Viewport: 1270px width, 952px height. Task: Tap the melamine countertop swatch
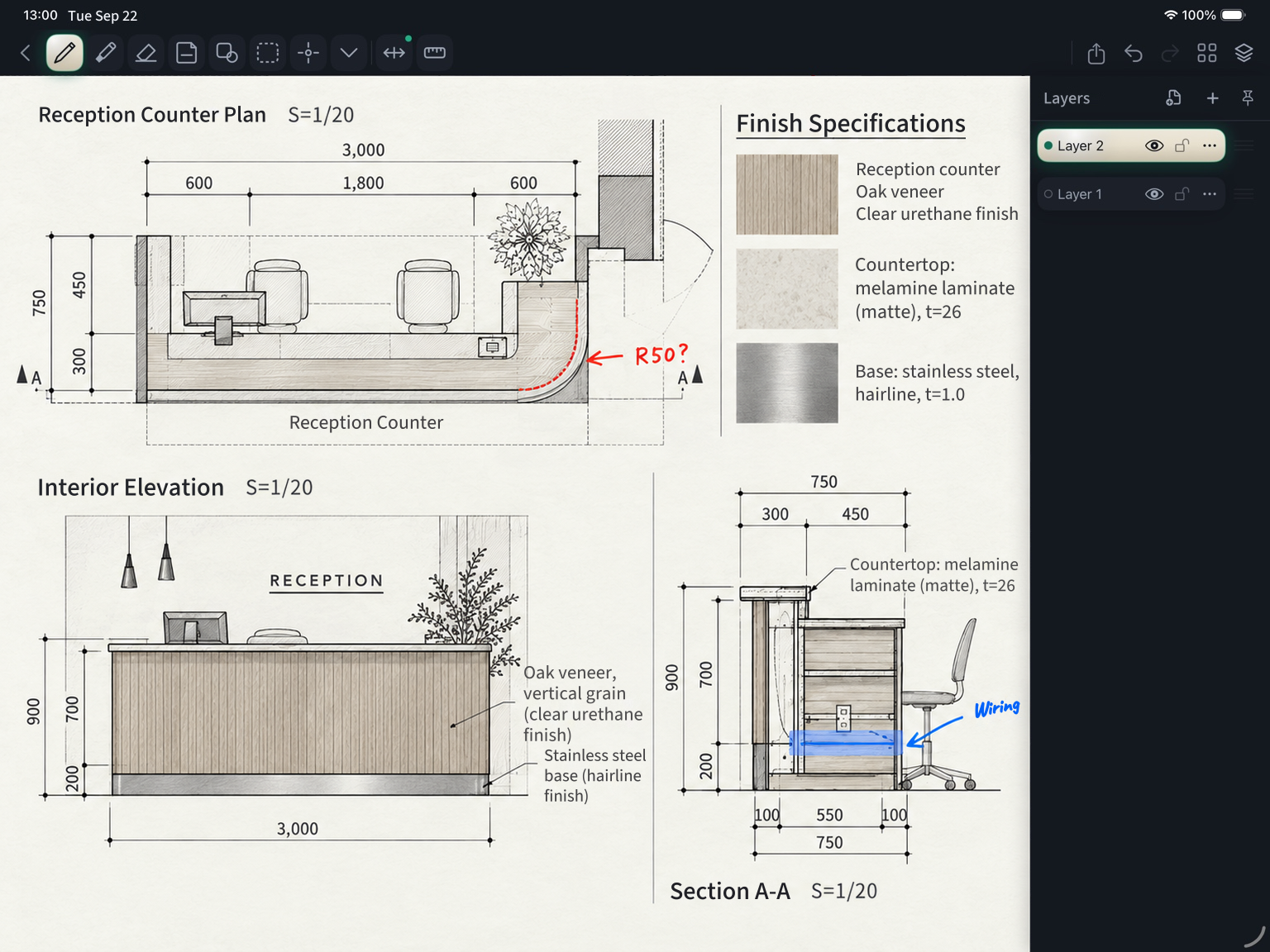(787, 289)
